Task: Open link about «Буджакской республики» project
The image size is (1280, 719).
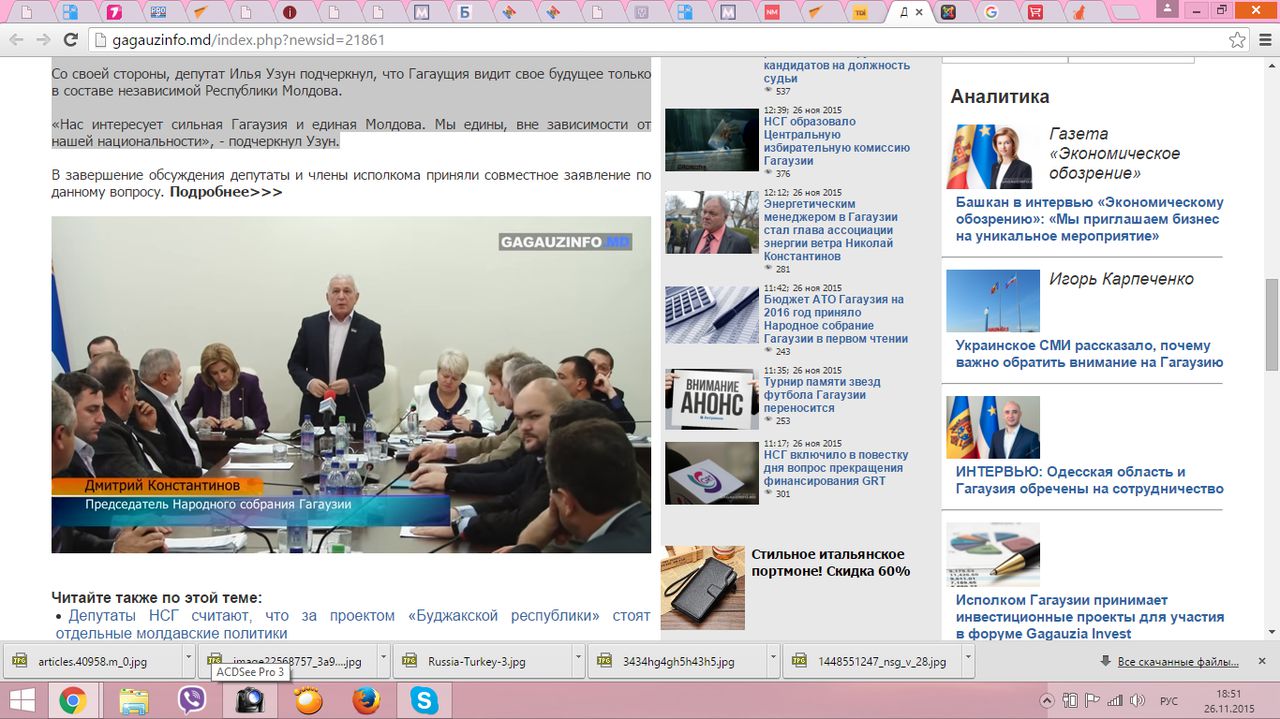Action: 353,624
